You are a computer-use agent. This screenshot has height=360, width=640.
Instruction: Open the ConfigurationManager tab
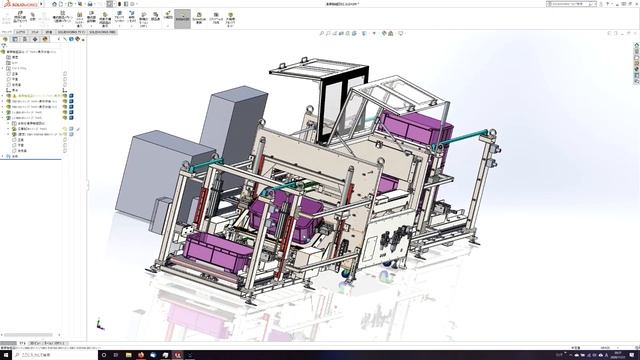[25, 39]
